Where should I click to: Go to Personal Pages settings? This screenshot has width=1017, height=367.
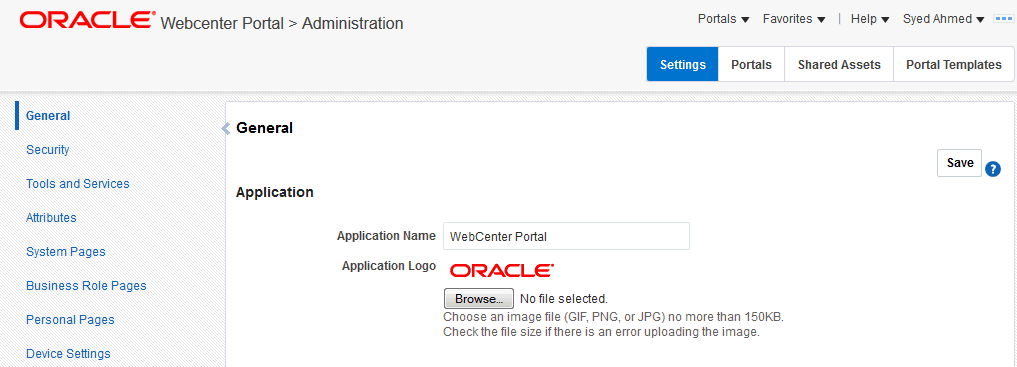pos(70,320)
